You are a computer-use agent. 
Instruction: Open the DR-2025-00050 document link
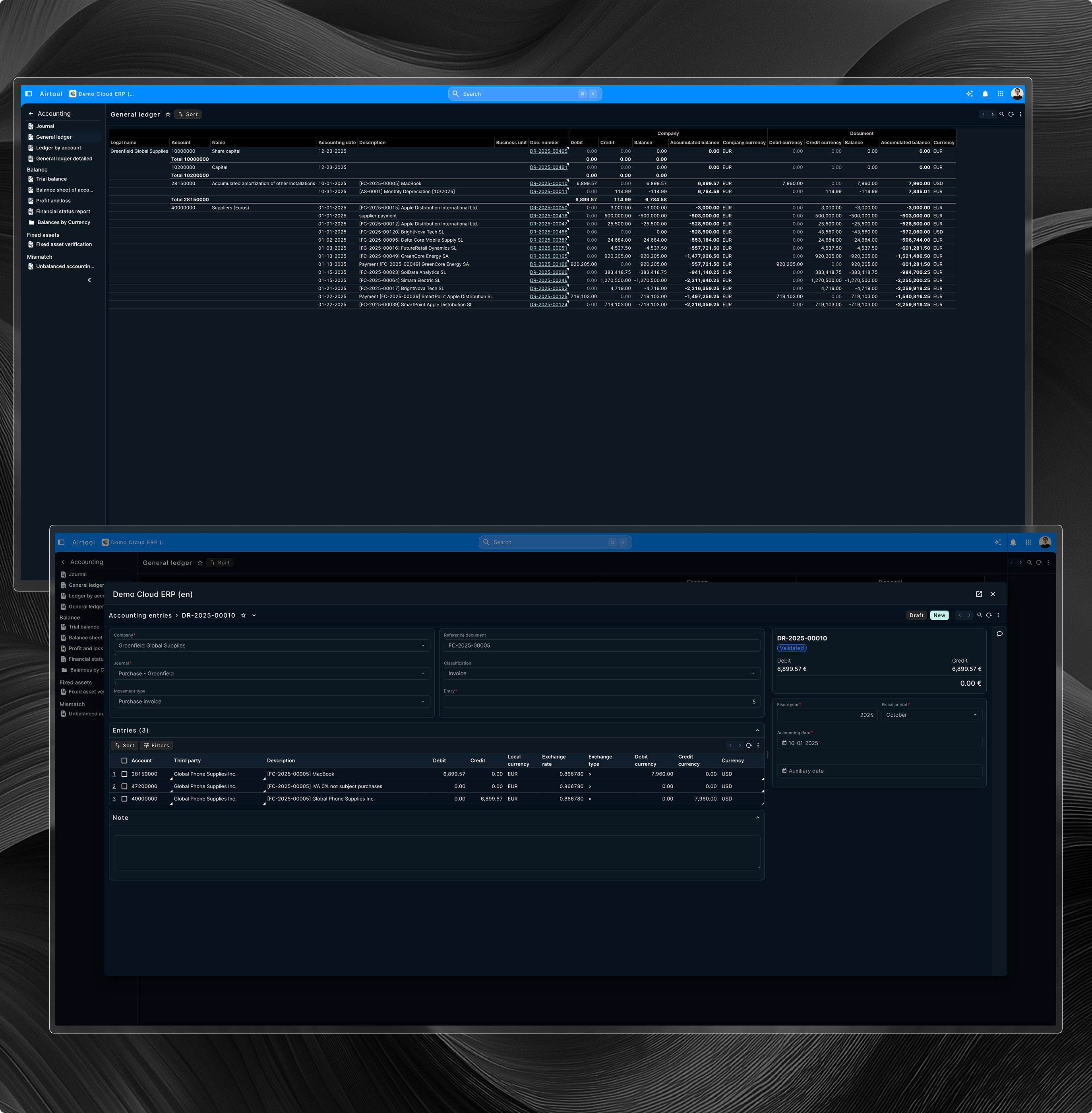548,207
